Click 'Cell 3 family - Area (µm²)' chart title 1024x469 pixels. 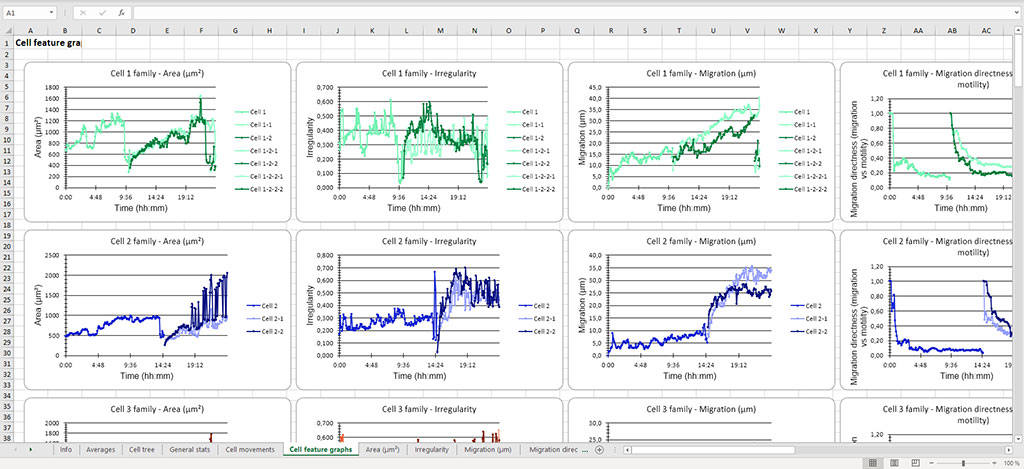point(157,409)
